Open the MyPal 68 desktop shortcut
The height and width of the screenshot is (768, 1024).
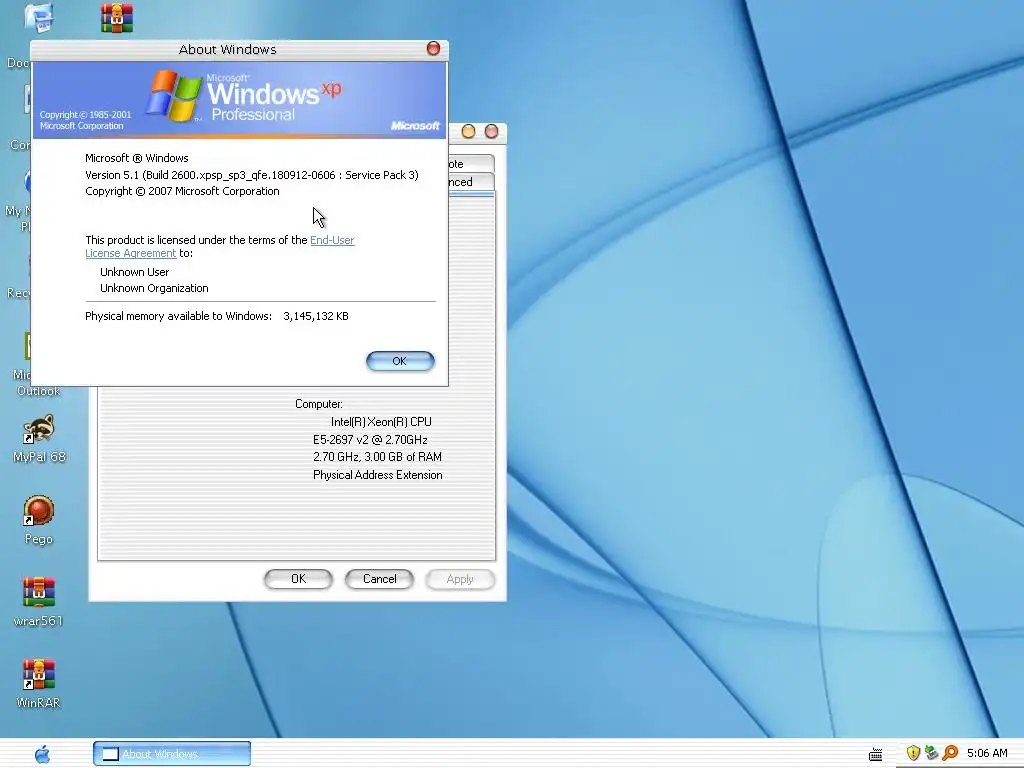(39, 440)
